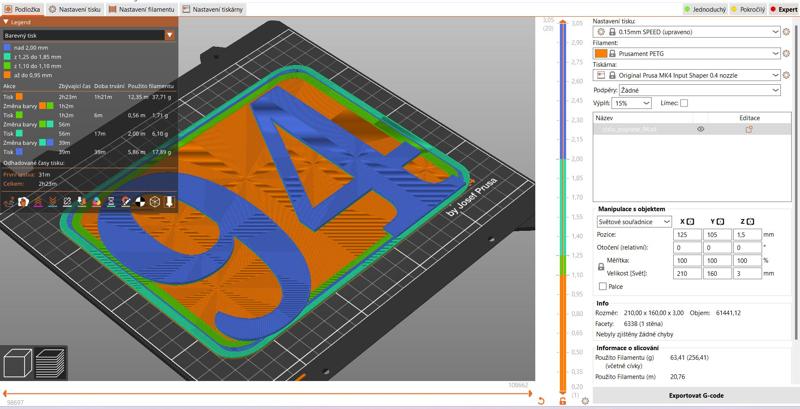Click gear icon next to printer selection
The width and height of the screenshot is (800, 409).
click(x=786, y=75)
